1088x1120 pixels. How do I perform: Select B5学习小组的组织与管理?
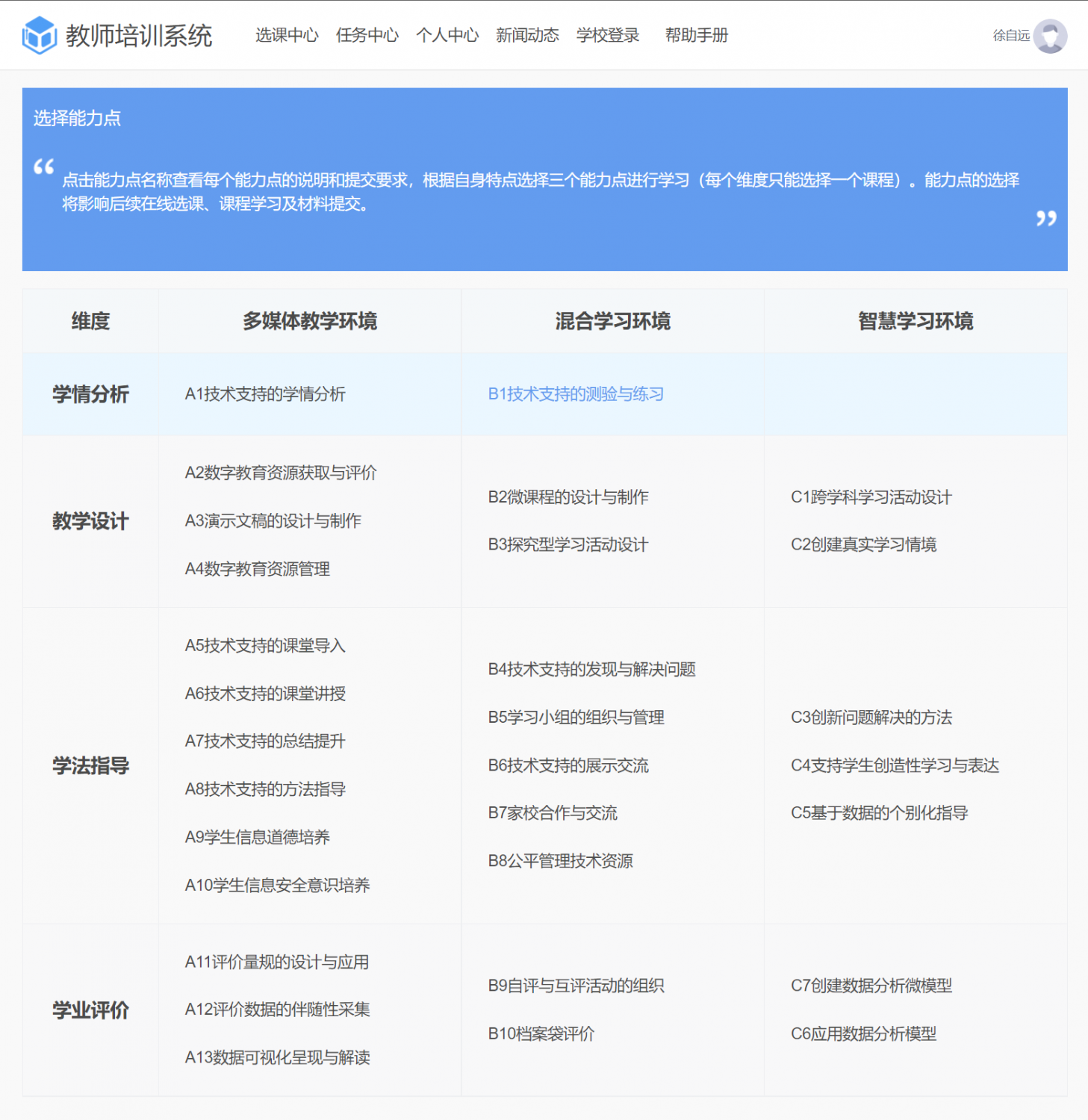coord(576,717)
